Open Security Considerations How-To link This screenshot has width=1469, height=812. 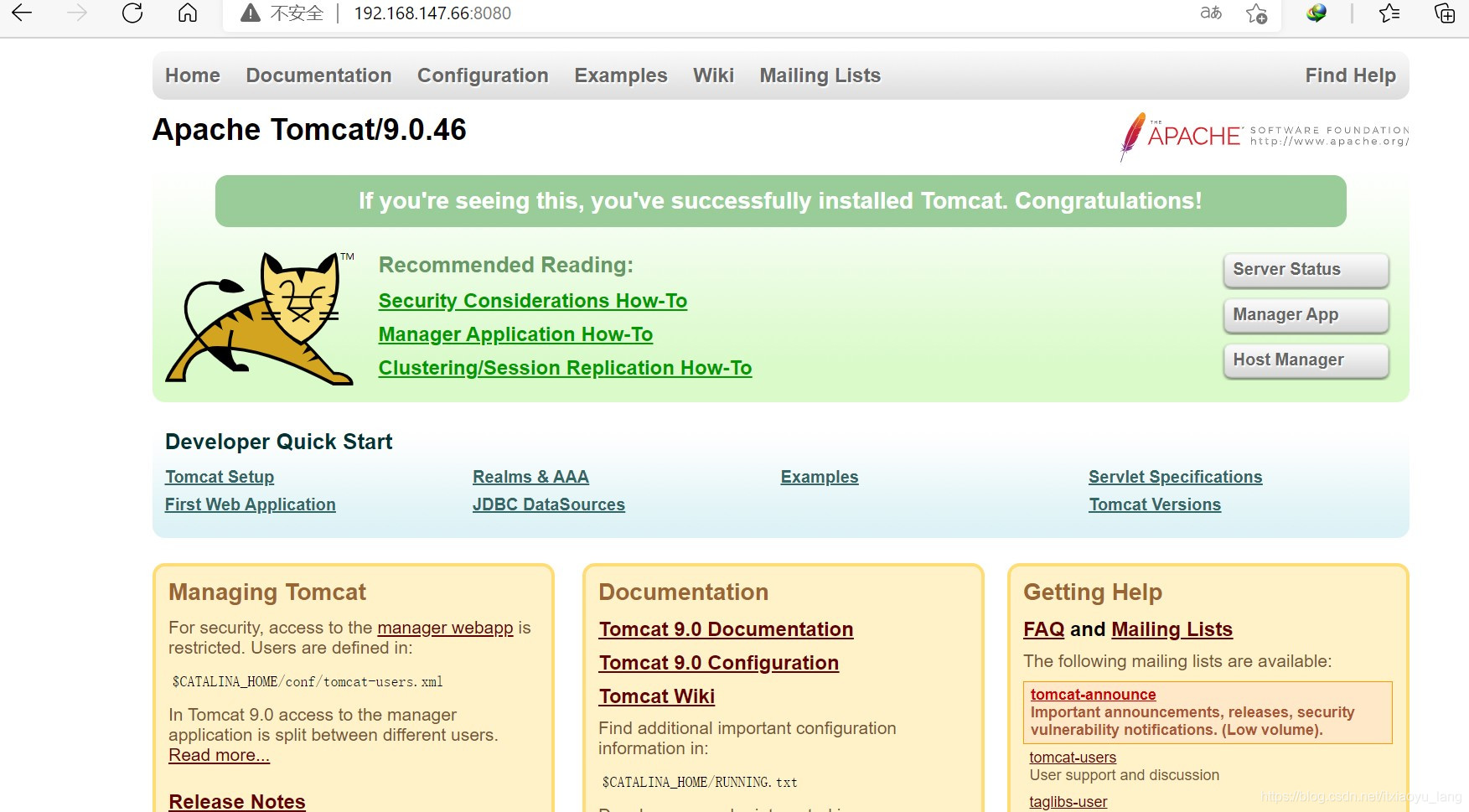click(x=533, y=301)
